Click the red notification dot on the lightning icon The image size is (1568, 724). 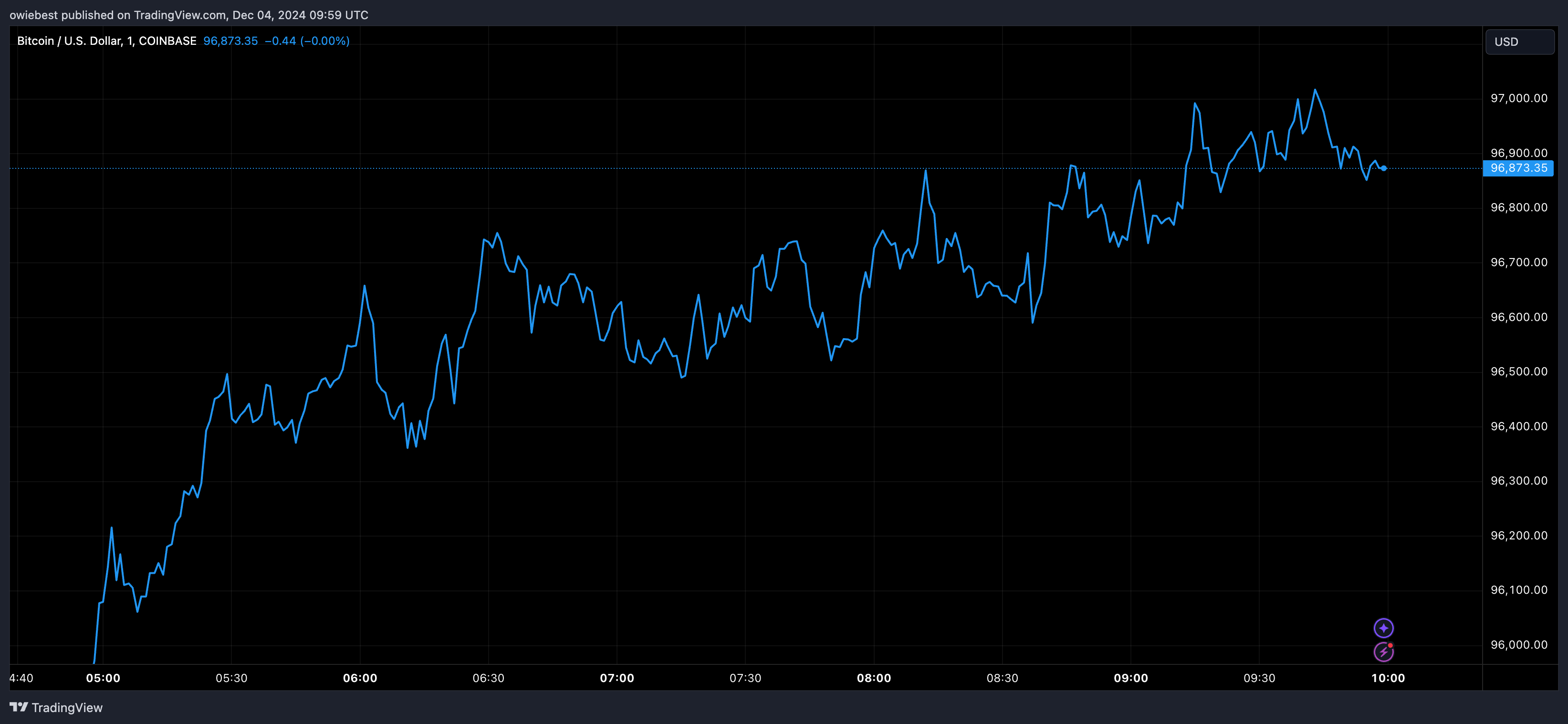[1390, 645]
